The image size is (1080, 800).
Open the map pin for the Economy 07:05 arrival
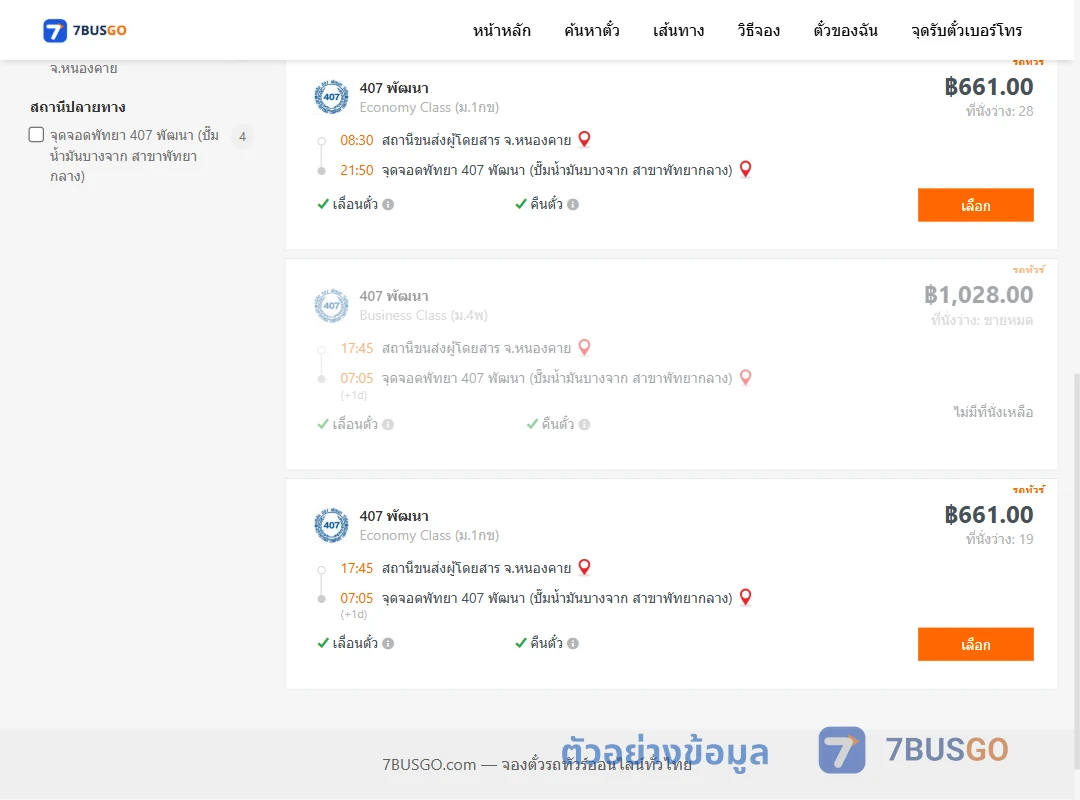(x=745, y=597)
